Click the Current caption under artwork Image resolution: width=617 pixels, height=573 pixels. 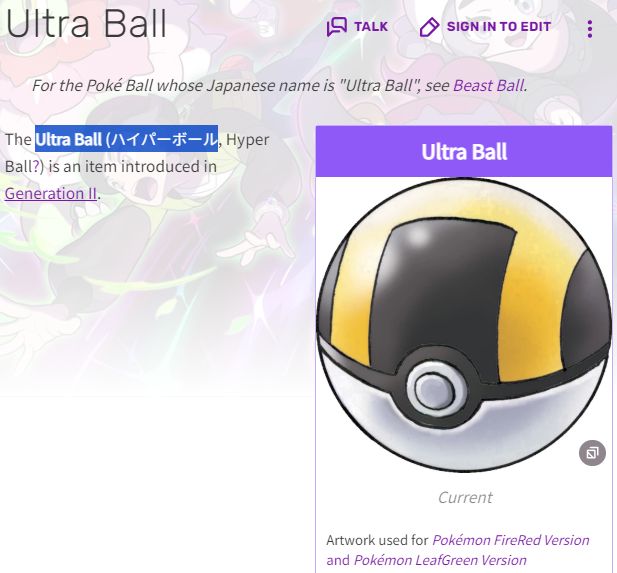465,497
